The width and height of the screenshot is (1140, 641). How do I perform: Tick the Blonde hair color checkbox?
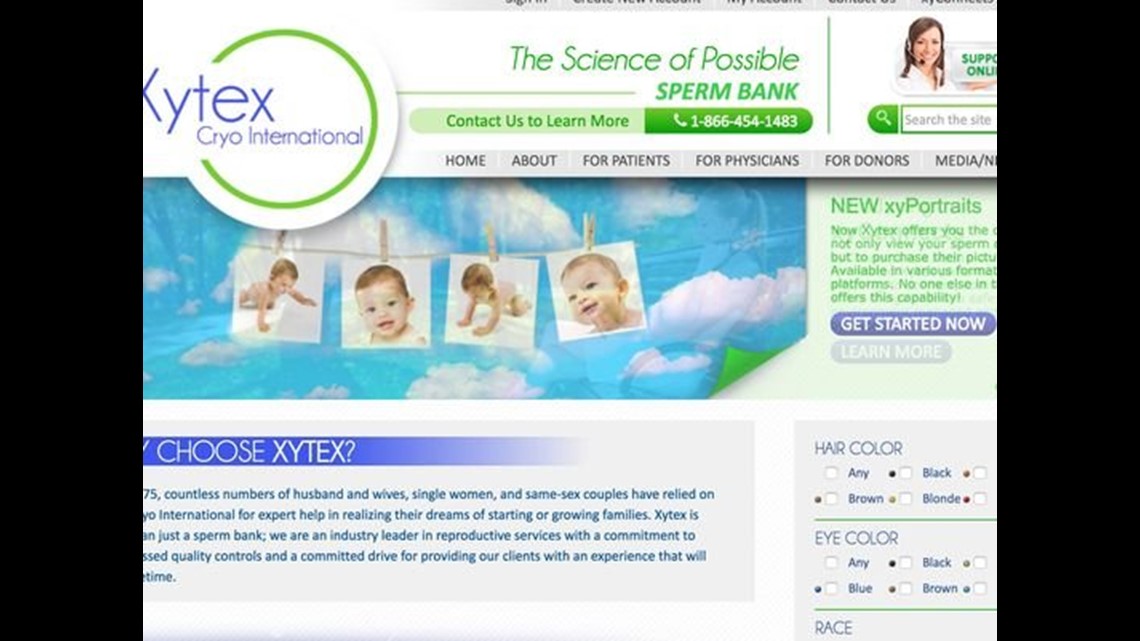tap(906, 499)
